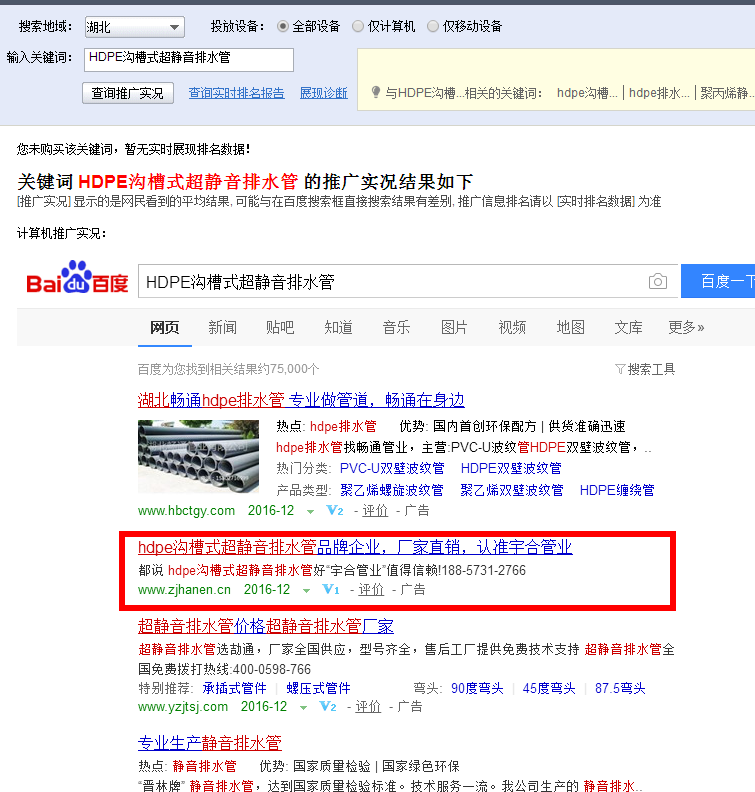Click the HDPE双壁波纹管 category link
The width and height of the screenshot is (755, 792).
(511, 468)
